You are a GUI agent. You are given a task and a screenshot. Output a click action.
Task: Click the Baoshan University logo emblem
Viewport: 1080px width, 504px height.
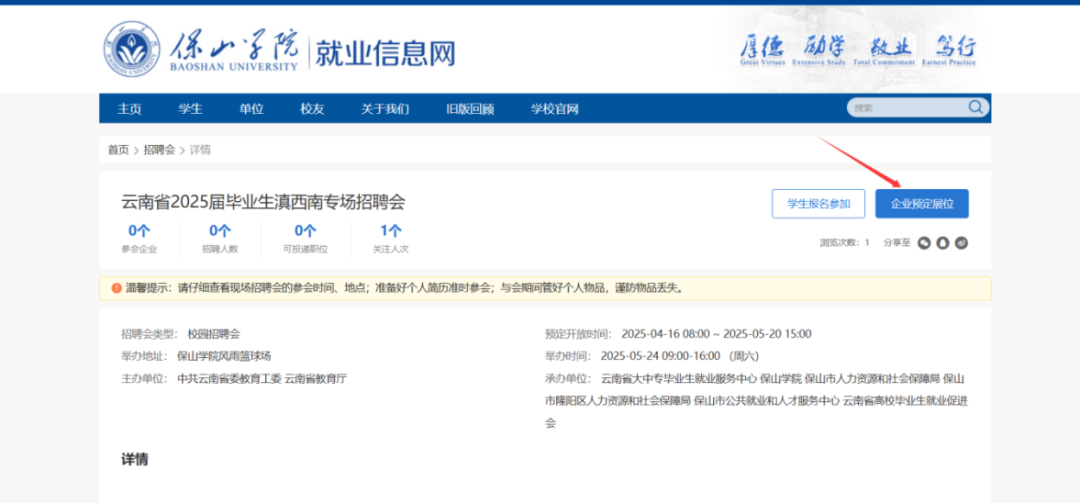click(132, 48)
